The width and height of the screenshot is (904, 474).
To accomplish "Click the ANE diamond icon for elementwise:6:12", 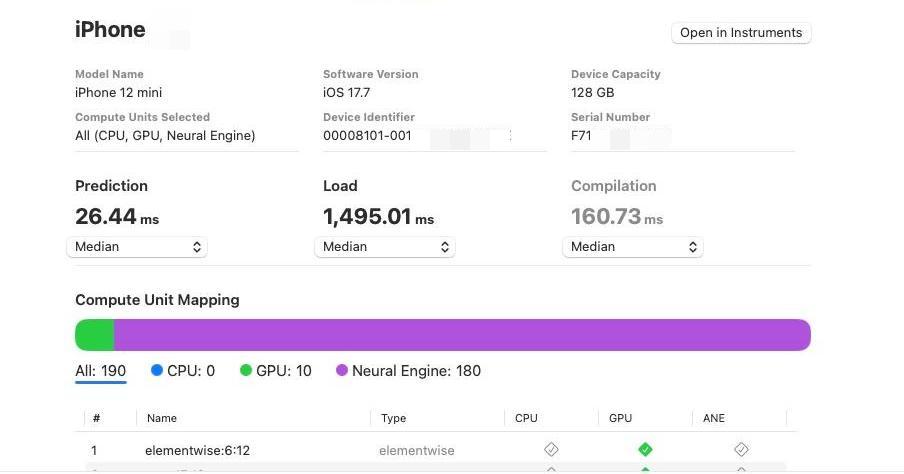I will pos(741,449).
